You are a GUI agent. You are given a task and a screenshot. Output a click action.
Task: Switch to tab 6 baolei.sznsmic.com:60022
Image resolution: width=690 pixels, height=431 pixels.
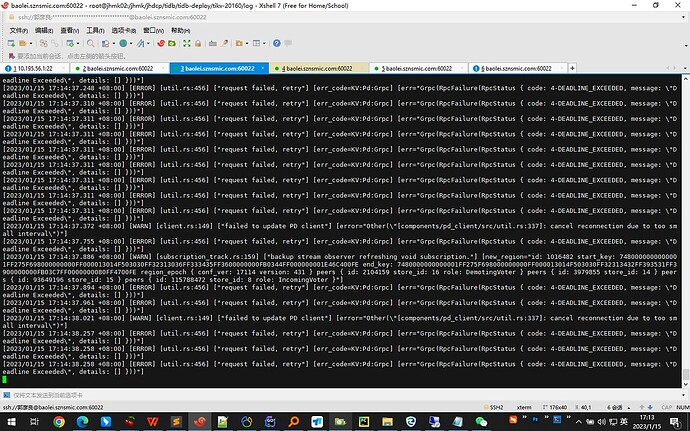coord(518,68)
